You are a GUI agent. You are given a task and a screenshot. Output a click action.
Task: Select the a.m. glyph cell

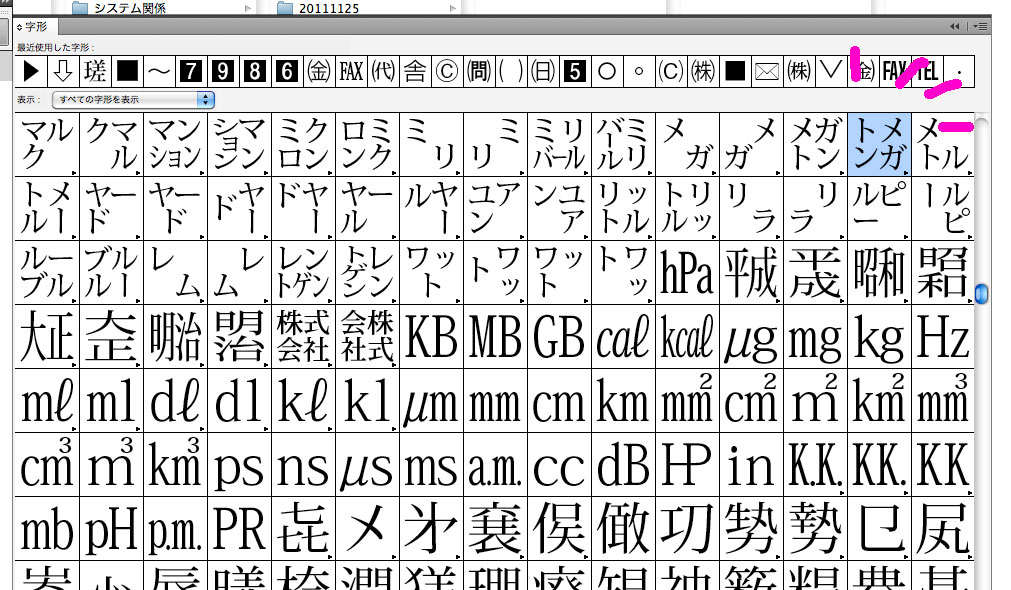click(495, 464)
